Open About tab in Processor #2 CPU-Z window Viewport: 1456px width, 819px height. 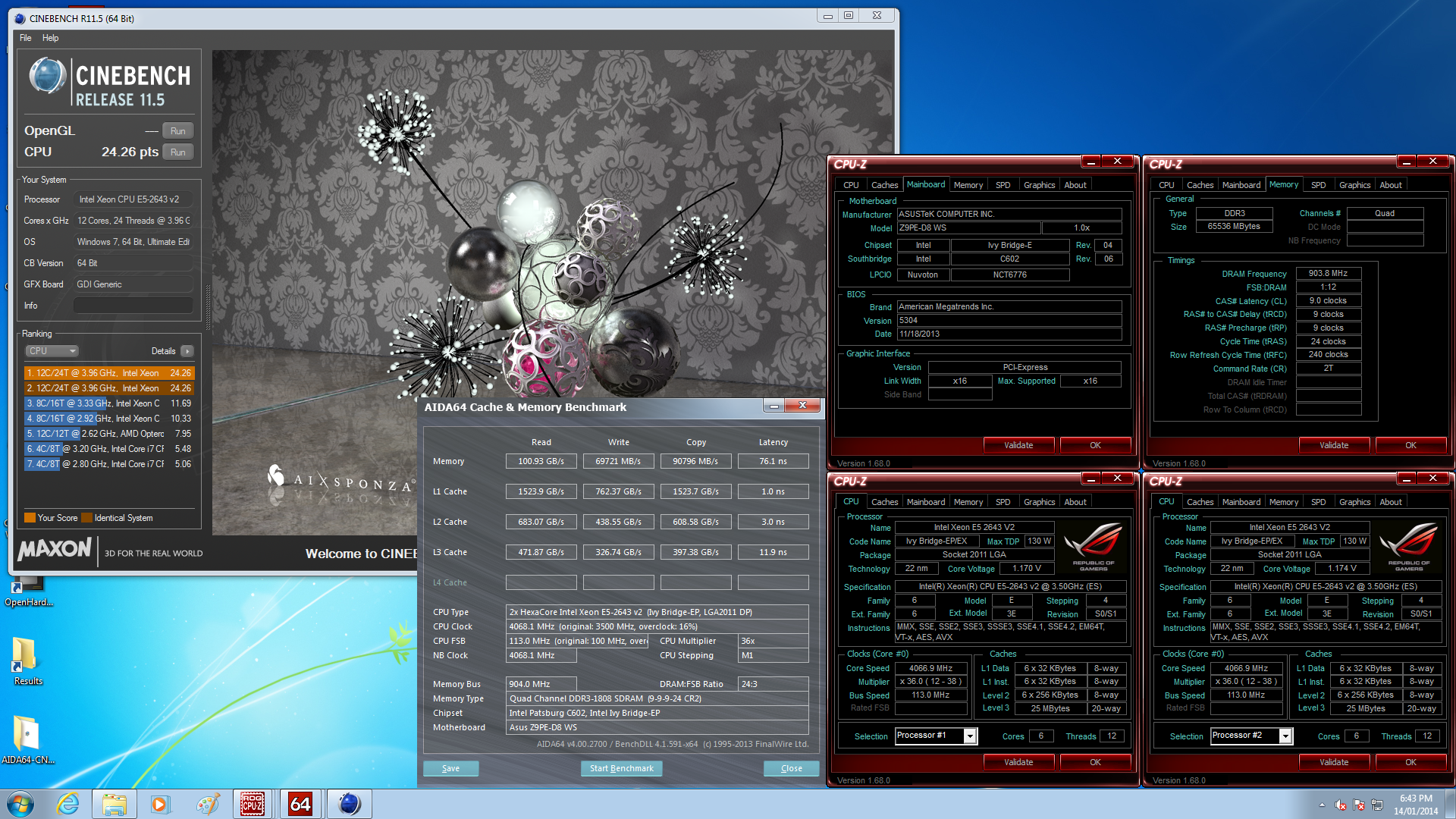1390,502
